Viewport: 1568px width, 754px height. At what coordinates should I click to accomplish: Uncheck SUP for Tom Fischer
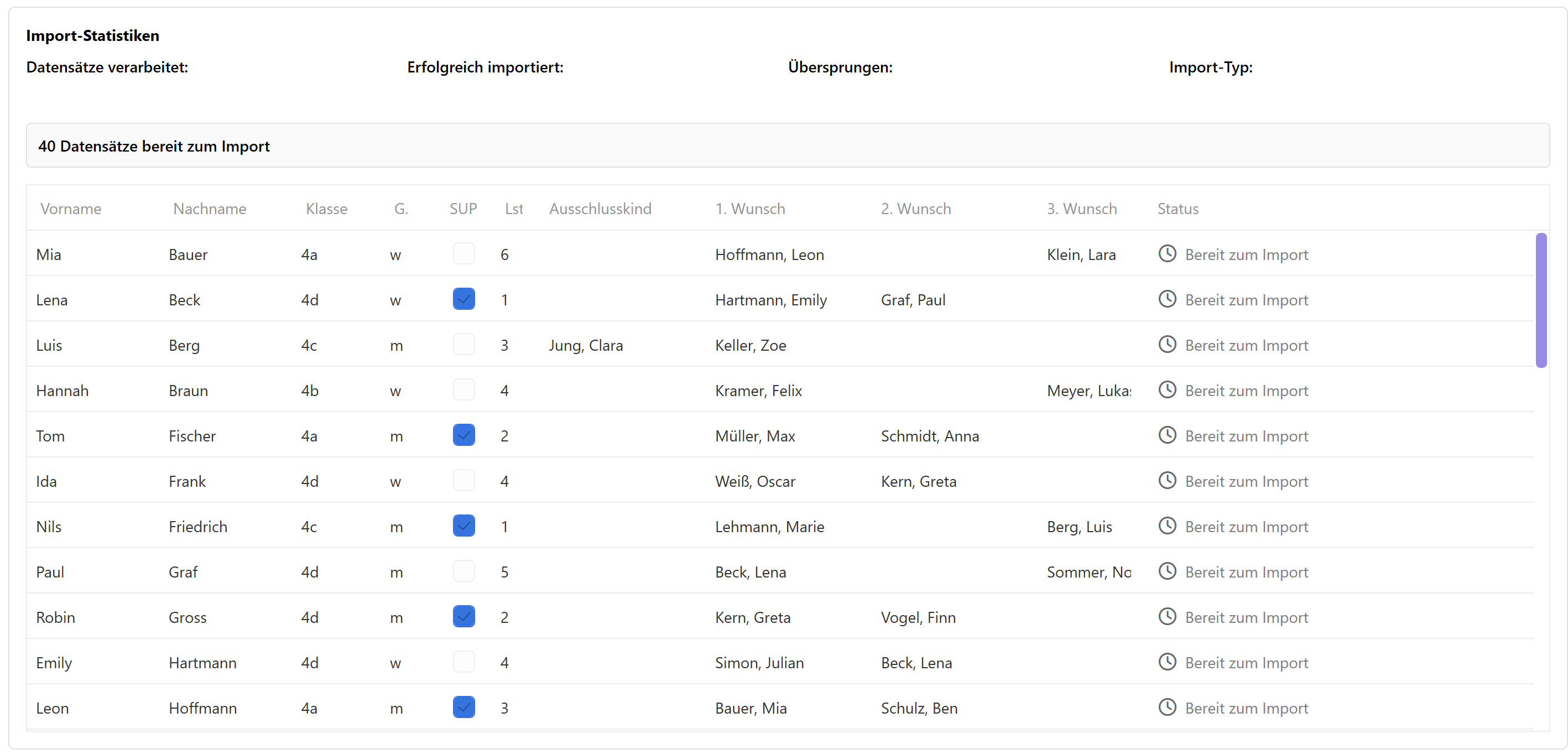click(463, 435)
